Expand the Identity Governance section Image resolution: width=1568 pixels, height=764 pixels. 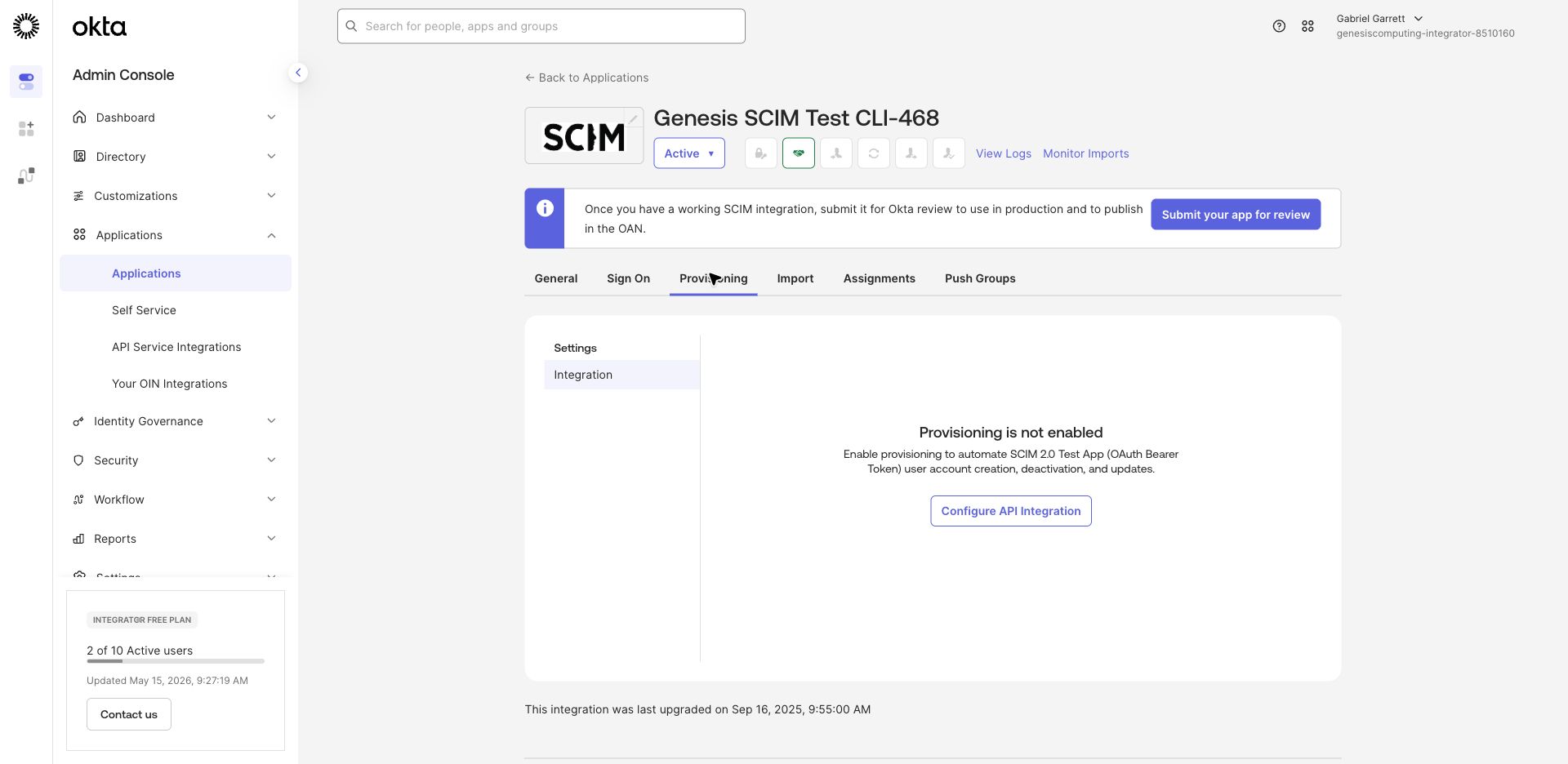(175, 421)
